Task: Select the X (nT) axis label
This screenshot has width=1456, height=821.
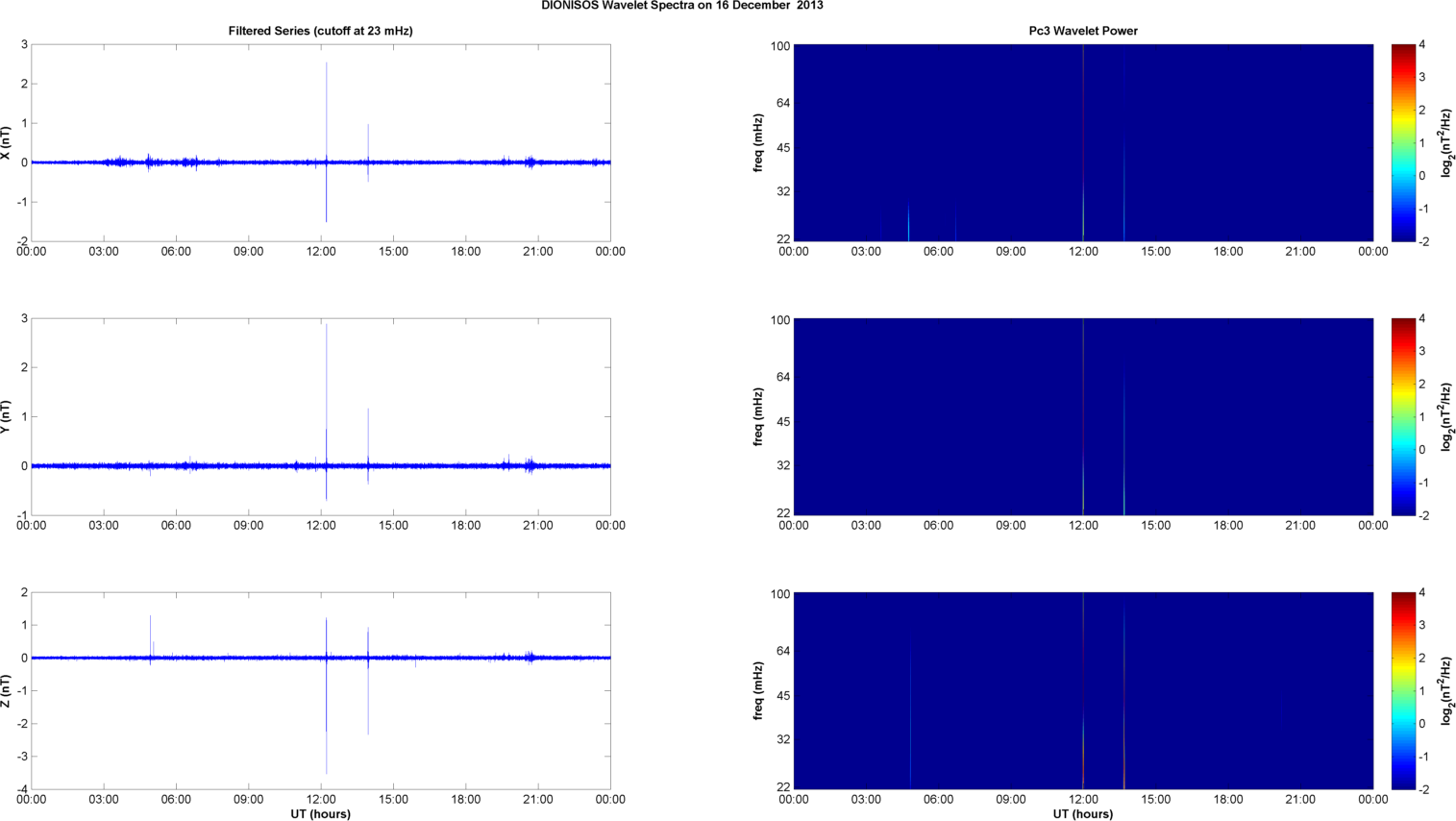Action: (x=6, y=142)
